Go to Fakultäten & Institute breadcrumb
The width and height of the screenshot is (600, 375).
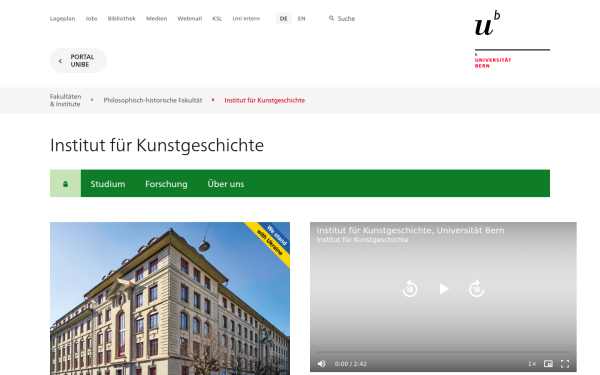pyautogui.click(x=65, y=100)
